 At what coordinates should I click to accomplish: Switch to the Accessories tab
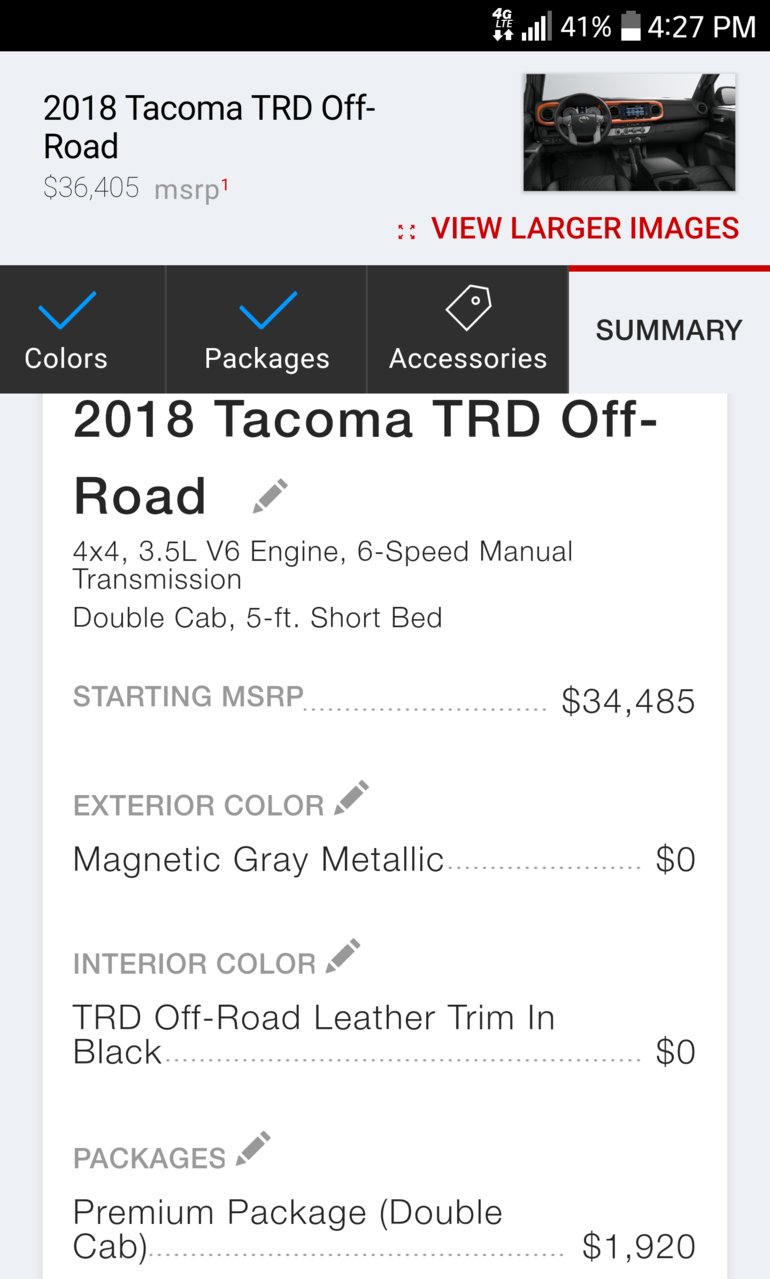click(468, 330)
